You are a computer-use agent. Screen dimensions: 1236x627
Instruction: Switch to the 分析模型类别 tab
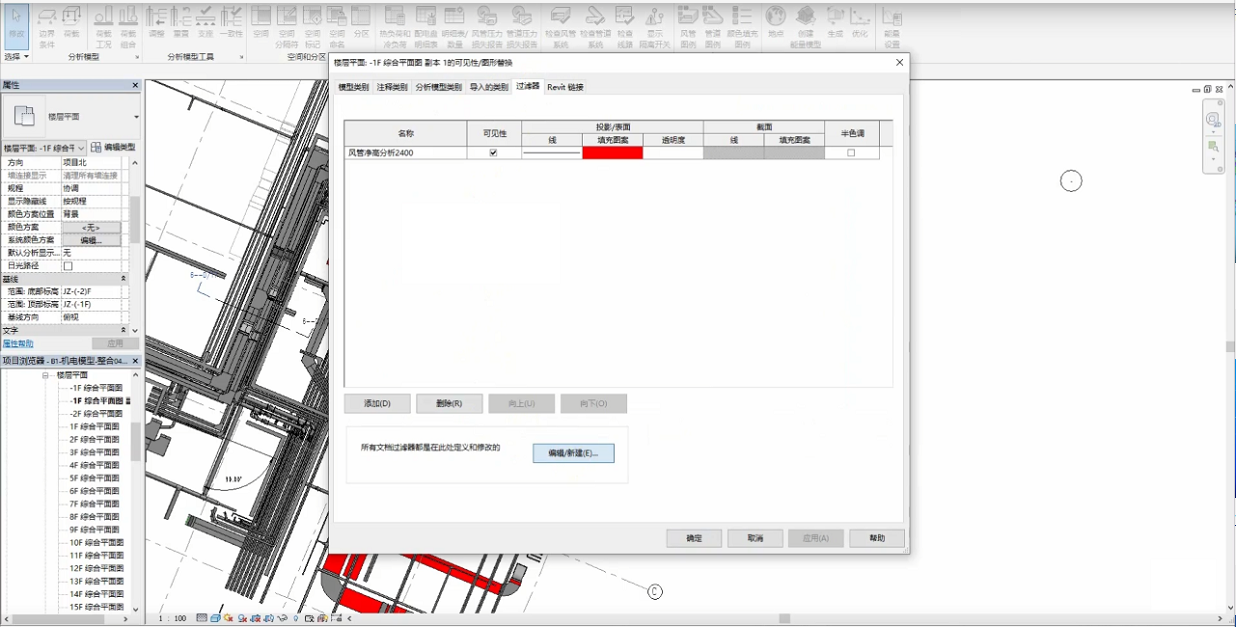[x=439, y=87]
